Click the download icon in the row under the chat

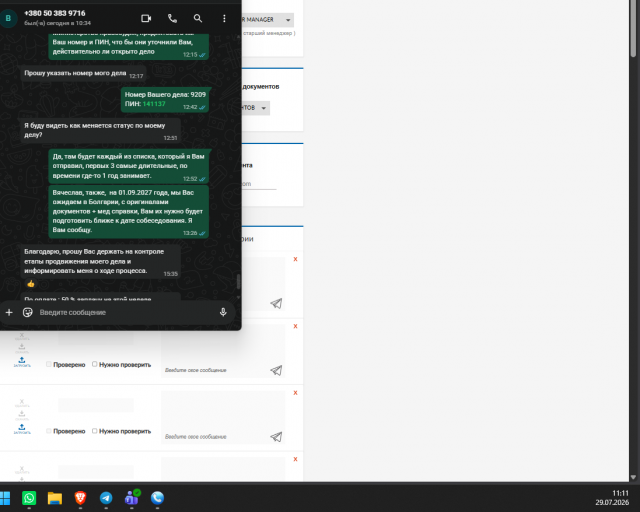(x=22, y=348)
